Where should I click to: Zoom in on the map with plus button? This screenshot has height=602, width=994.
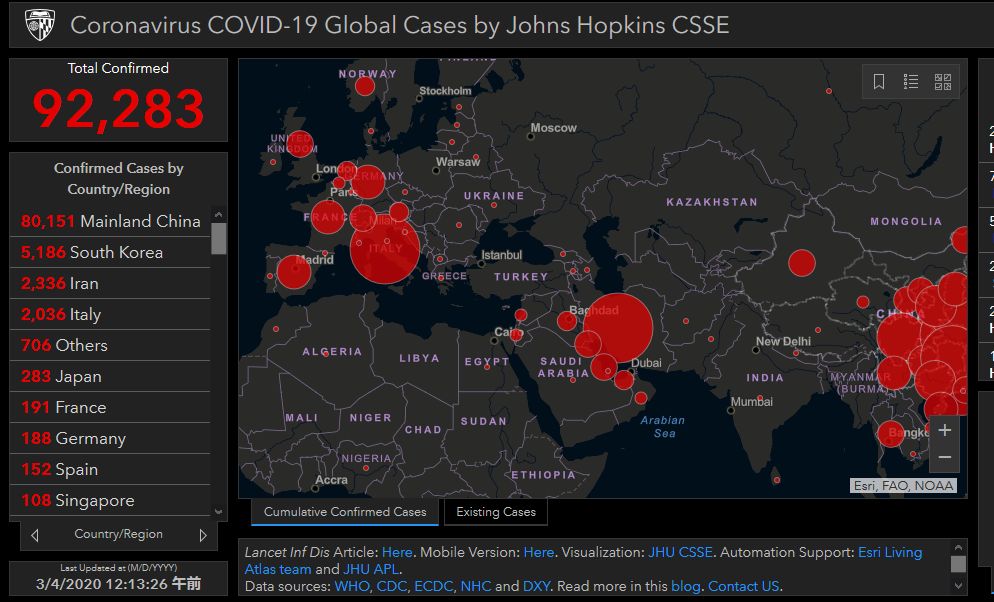tap(944, 430)
